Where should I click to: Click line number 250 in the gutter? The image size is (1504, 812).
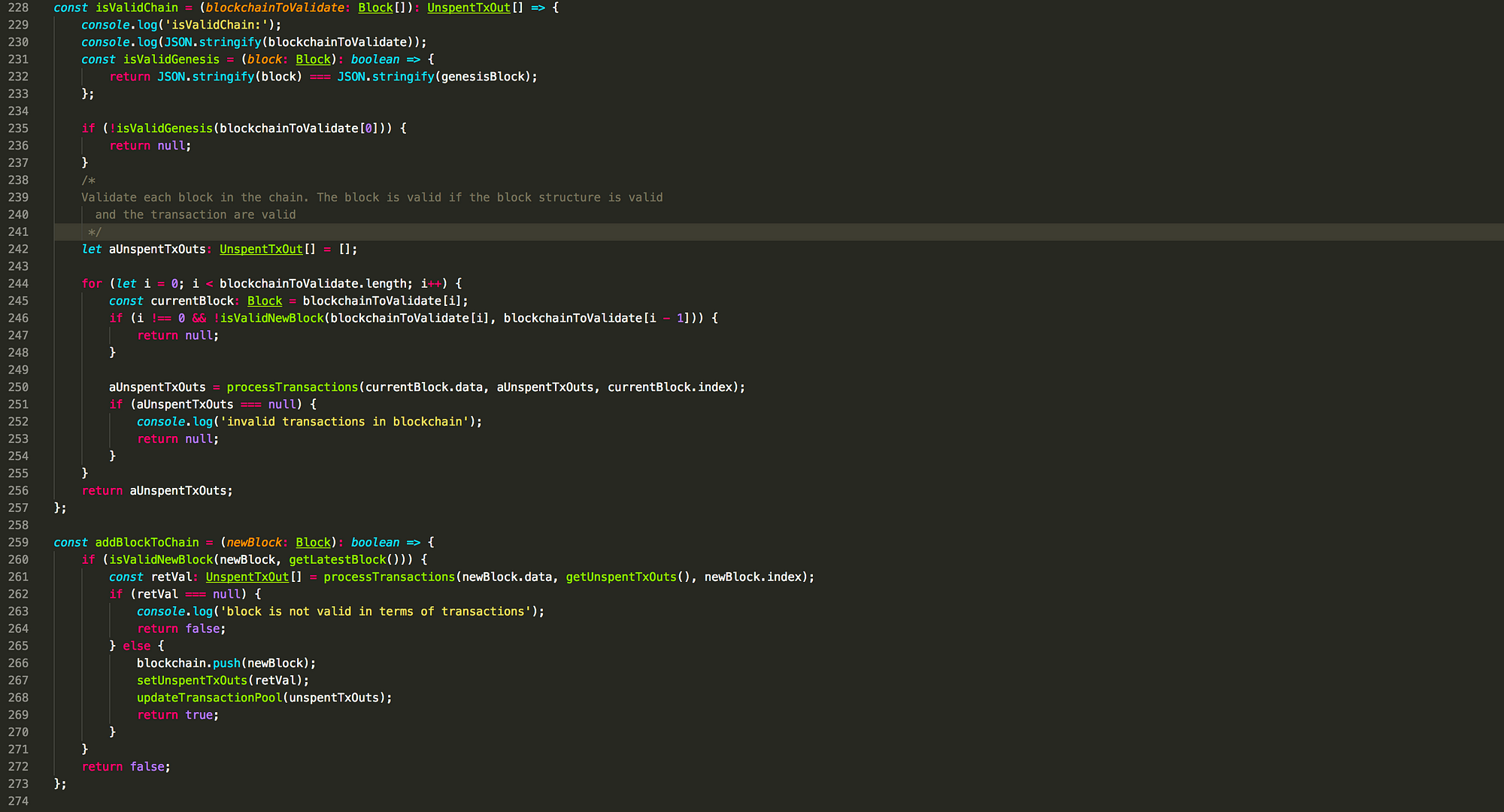18,388
